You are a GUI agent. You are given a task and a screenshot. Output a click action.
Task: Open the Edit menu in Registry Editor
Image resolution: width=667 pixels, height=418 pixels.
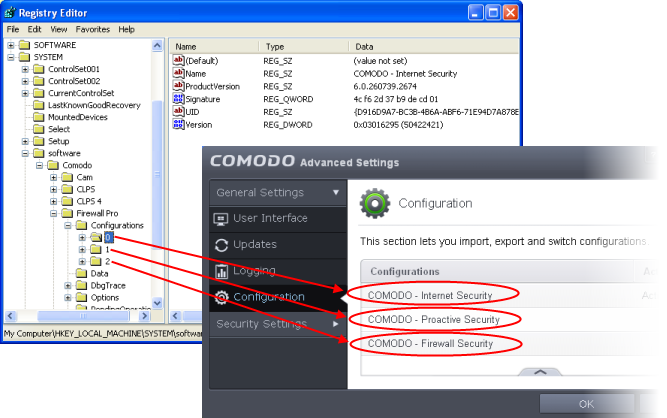[34, 29]
